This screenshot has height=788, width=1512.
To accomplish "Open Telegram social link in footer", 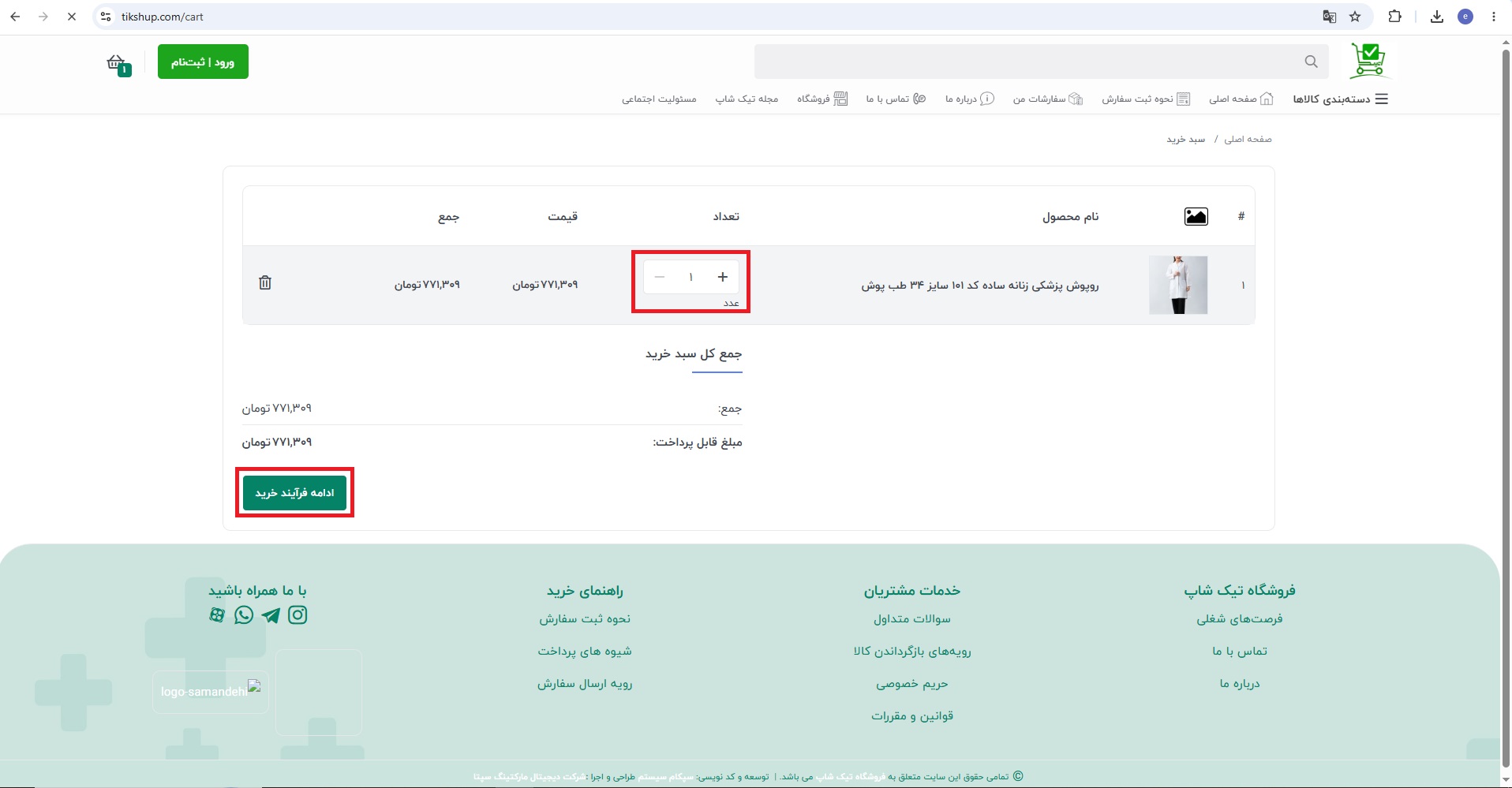I will [x=271, y=615].
